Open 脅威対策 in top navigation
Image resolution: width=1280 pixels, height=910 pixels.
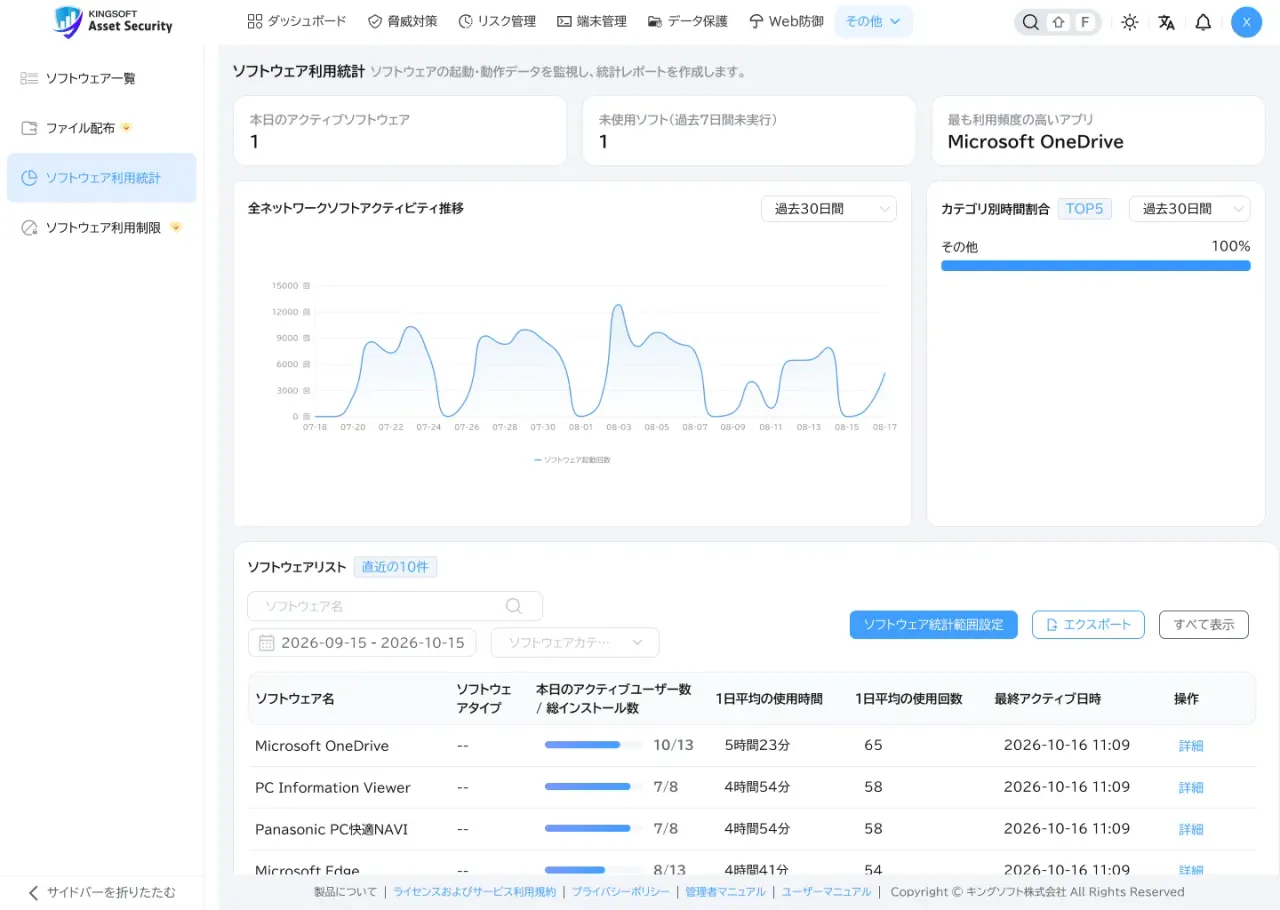[402, 21]
